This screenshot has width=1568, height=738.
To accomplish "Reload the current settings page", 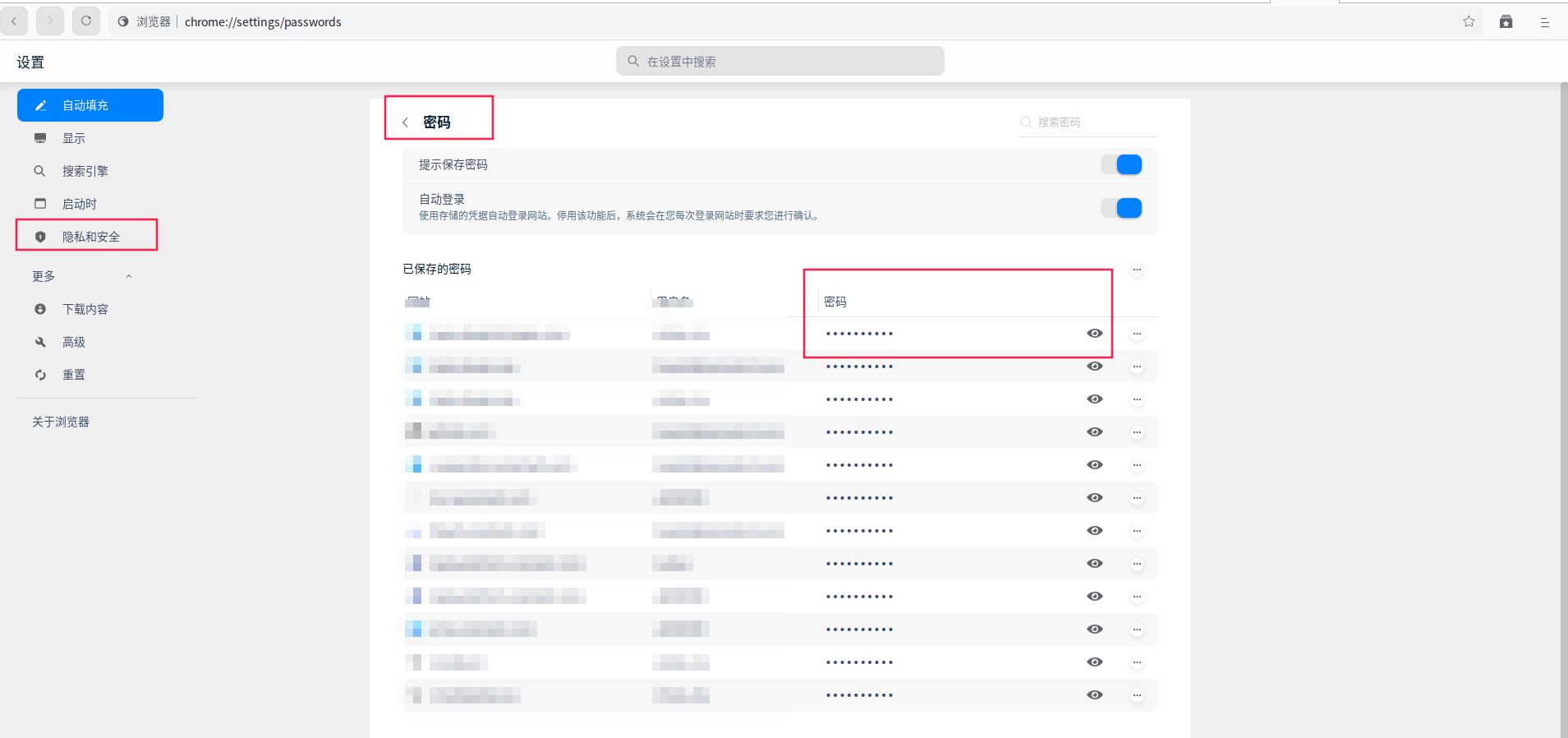I will 86,21.
